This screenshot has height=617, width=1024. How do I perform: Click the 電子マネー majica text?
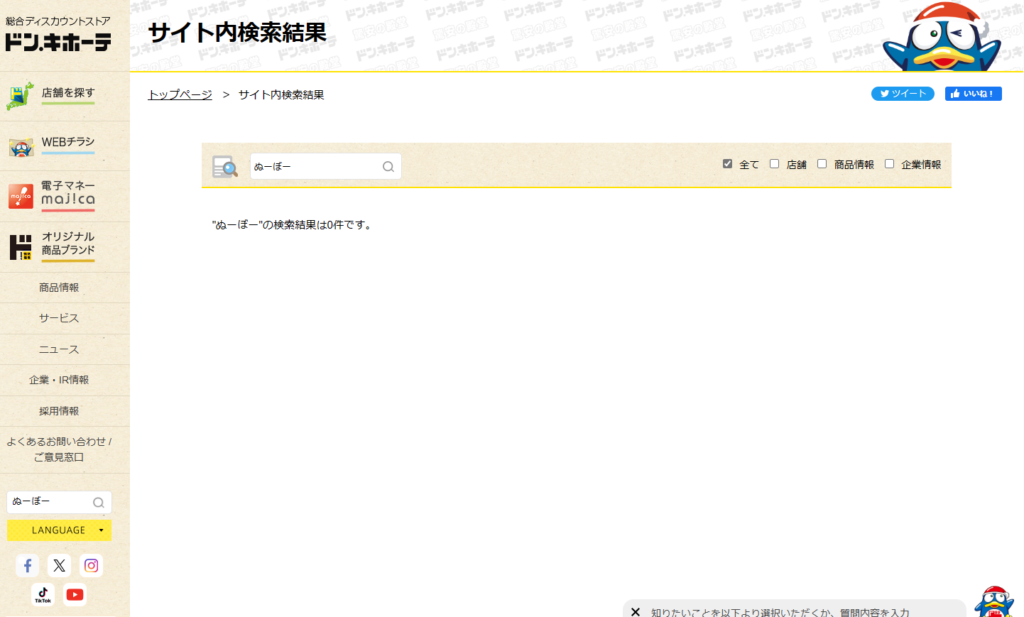68,193
